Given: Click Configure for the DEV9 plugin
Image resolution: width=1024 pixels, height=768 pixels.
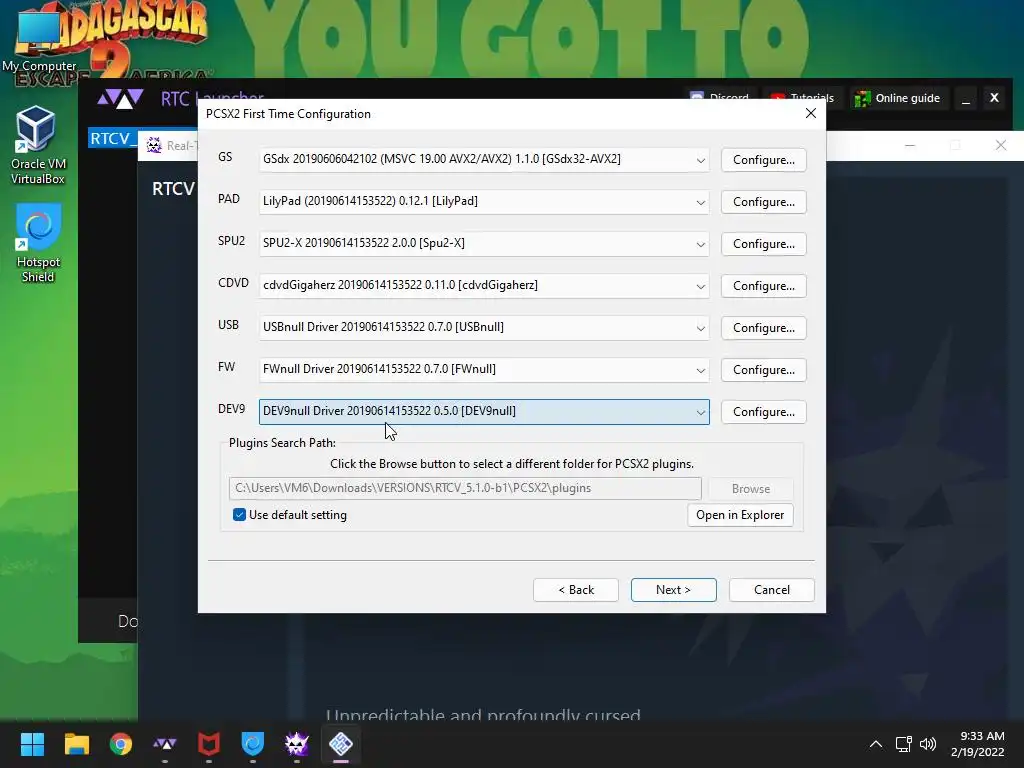Looking at the screenshot, I should coord(763,412).
